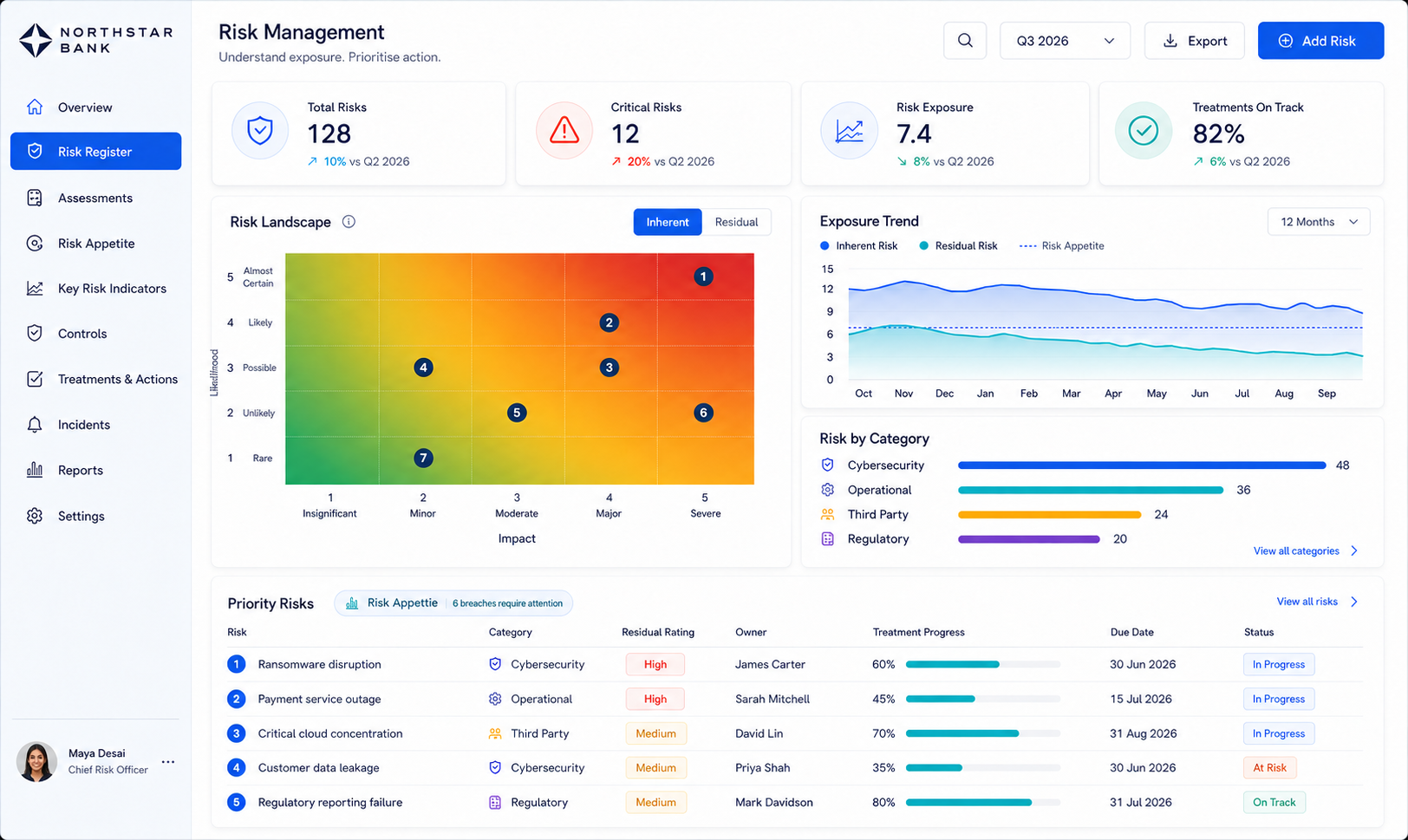This screenshot has width=1408, height=840.
Task: Click the On Track status badge
Action: [1274, 803]
